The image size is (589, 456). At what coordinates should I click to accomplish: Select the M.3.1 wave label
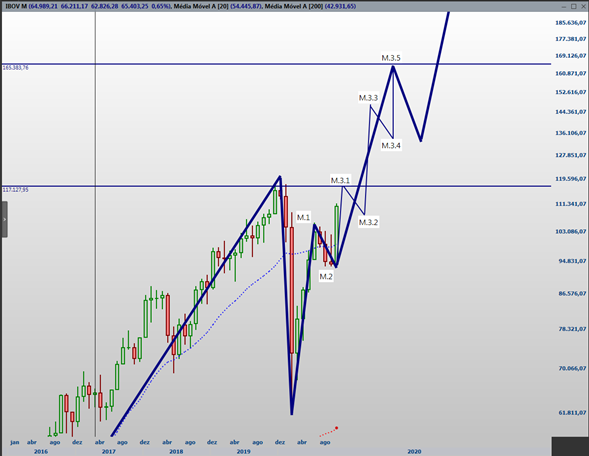pyautogui.click(x=340, y=180)
